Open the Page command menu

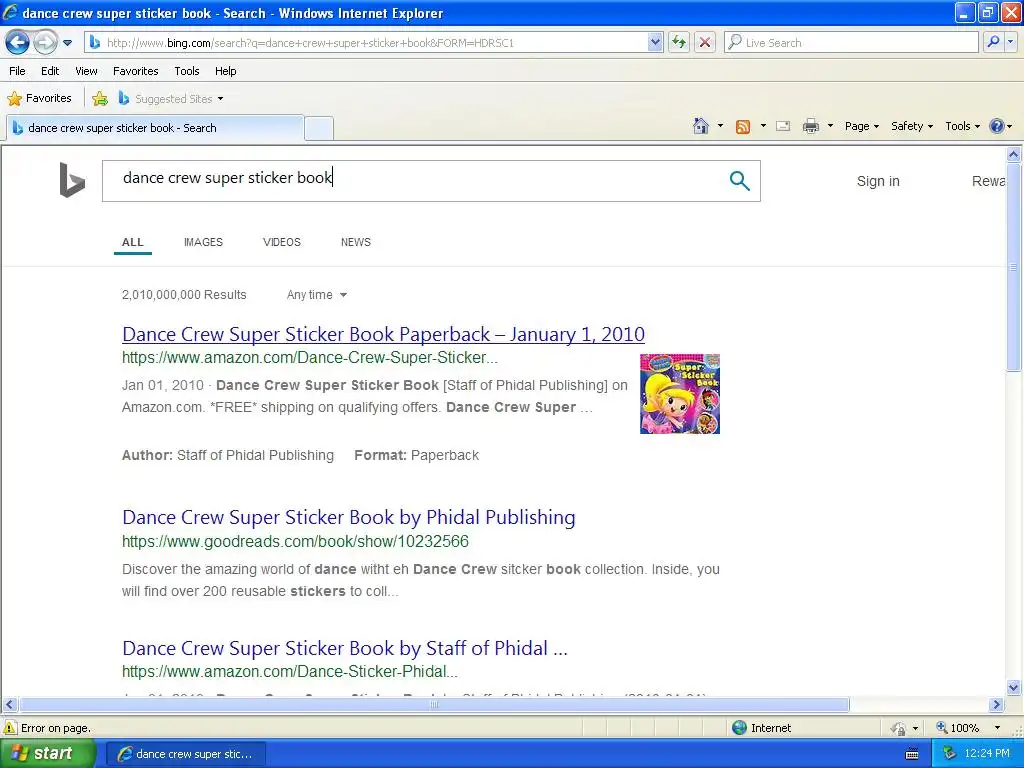[x=861, y=126]
